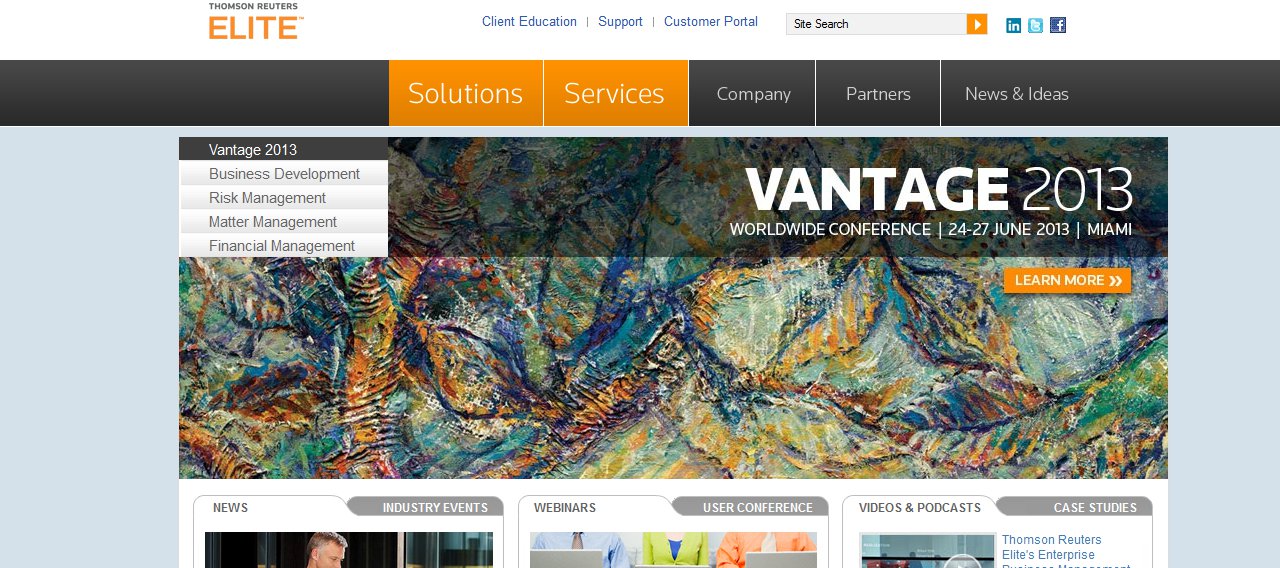Screen dimensions: 1280x568
Task: Open the Twitter icon link
Action: click(x=1036, y=25)
